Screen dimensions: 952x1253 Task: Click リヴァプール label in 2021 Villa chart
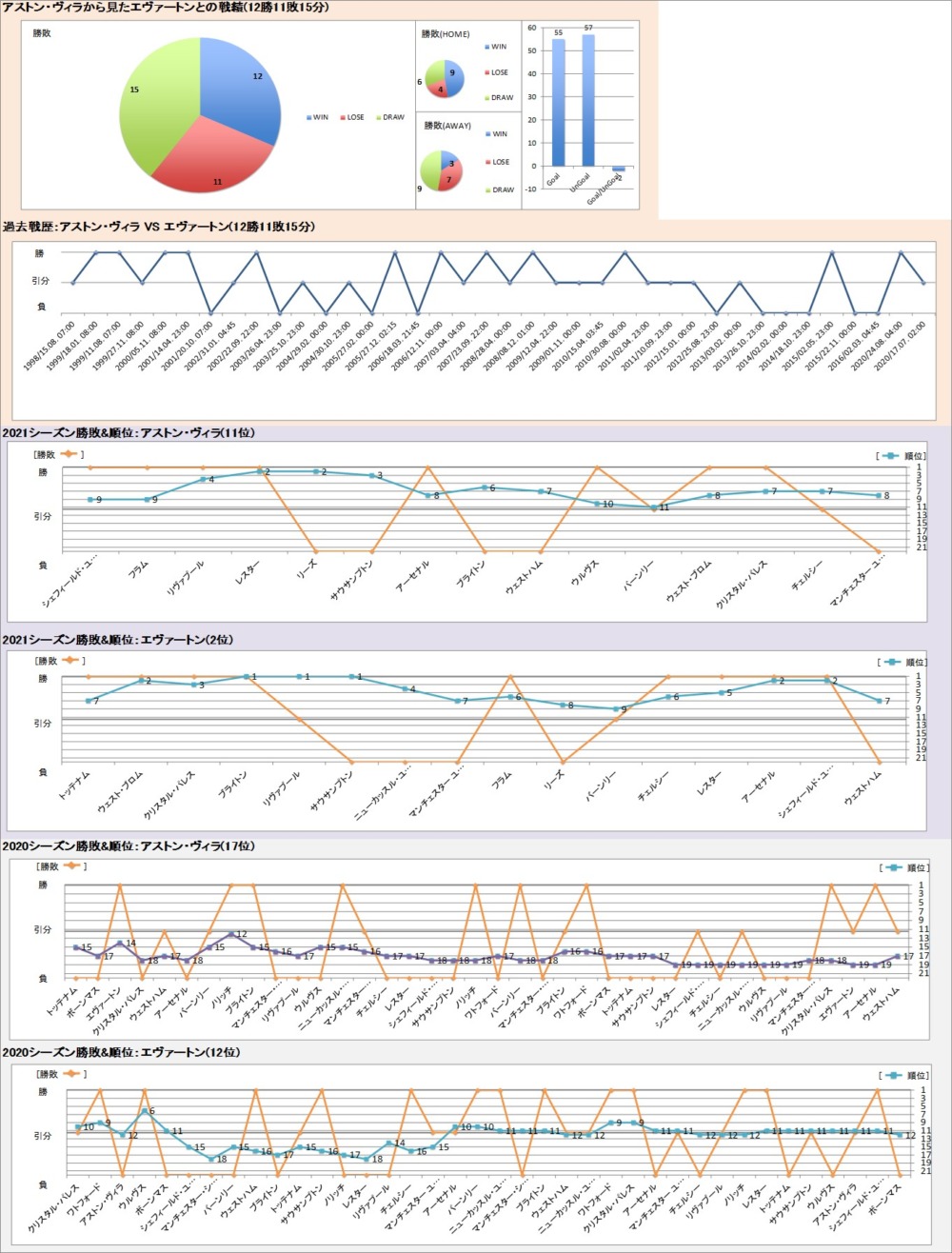(x=187, y=577)
